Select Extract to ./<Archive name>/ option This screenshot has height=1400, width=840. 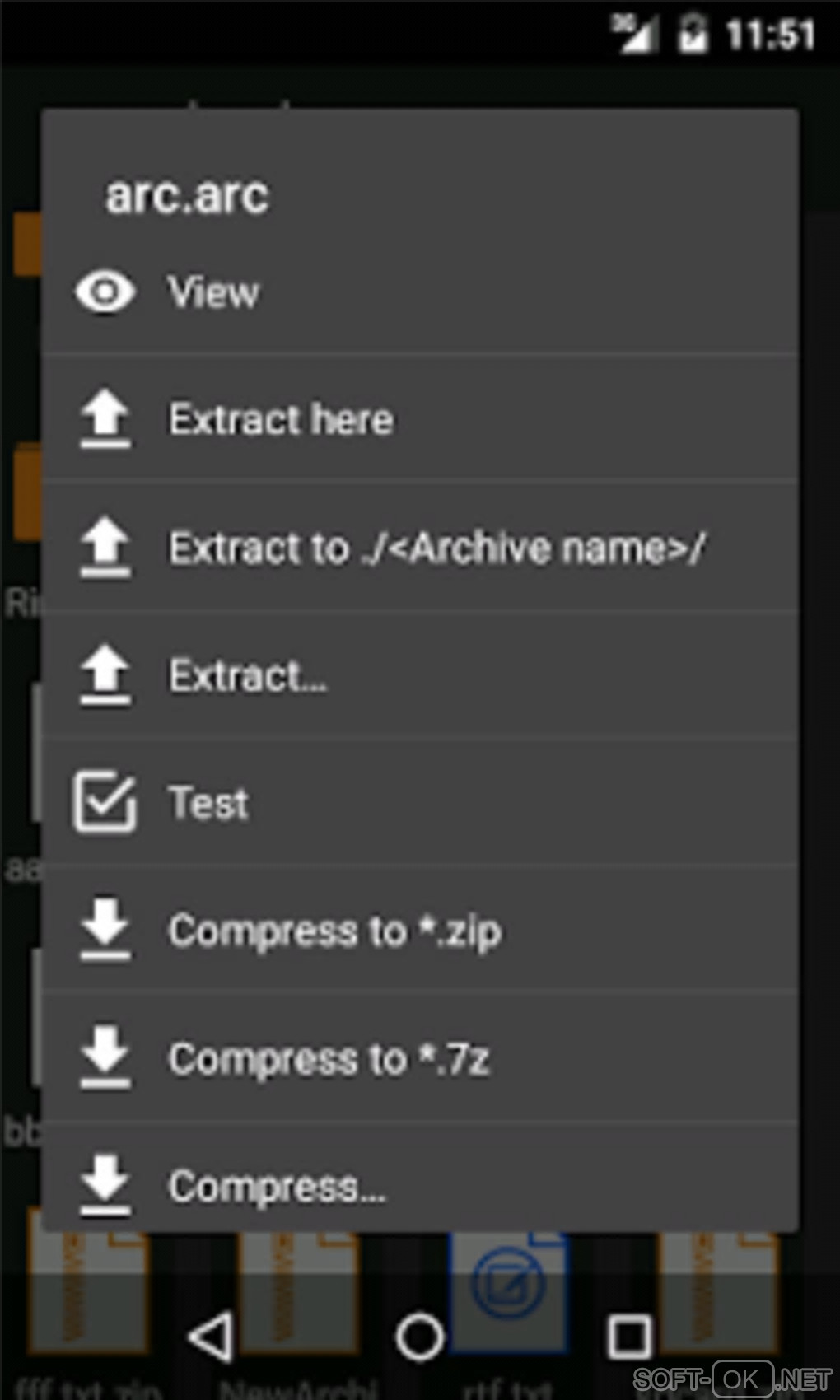tap(436, 548)
